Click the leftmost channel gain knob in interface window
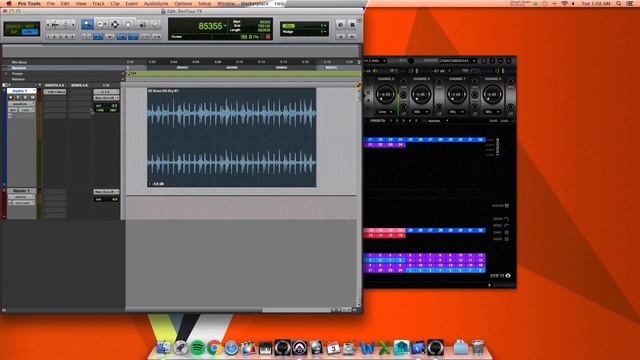The height and width of the screenshot is (360, 640). pos(385,94)
